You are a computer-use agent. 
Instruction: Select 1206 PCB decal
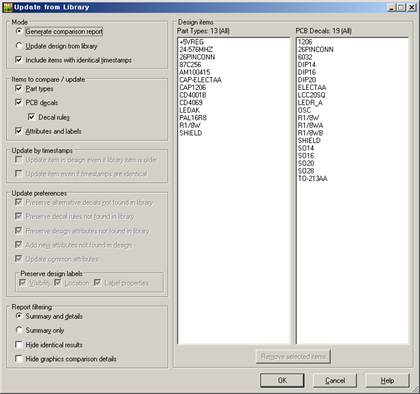(305, 42)
